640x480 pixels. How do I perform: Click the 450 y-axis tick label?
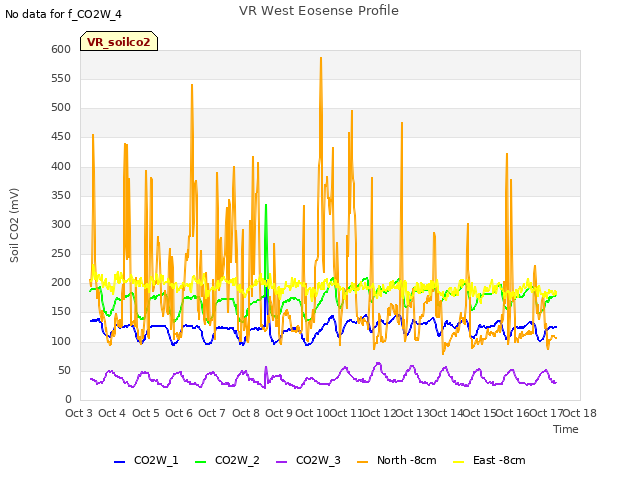point(61,137)
